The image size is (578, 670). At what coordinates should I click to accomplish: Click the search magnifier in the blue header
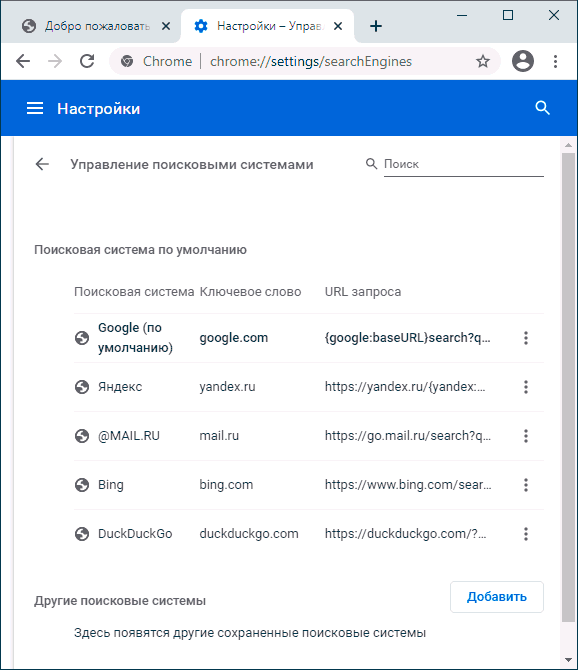(x=543, y=108)
